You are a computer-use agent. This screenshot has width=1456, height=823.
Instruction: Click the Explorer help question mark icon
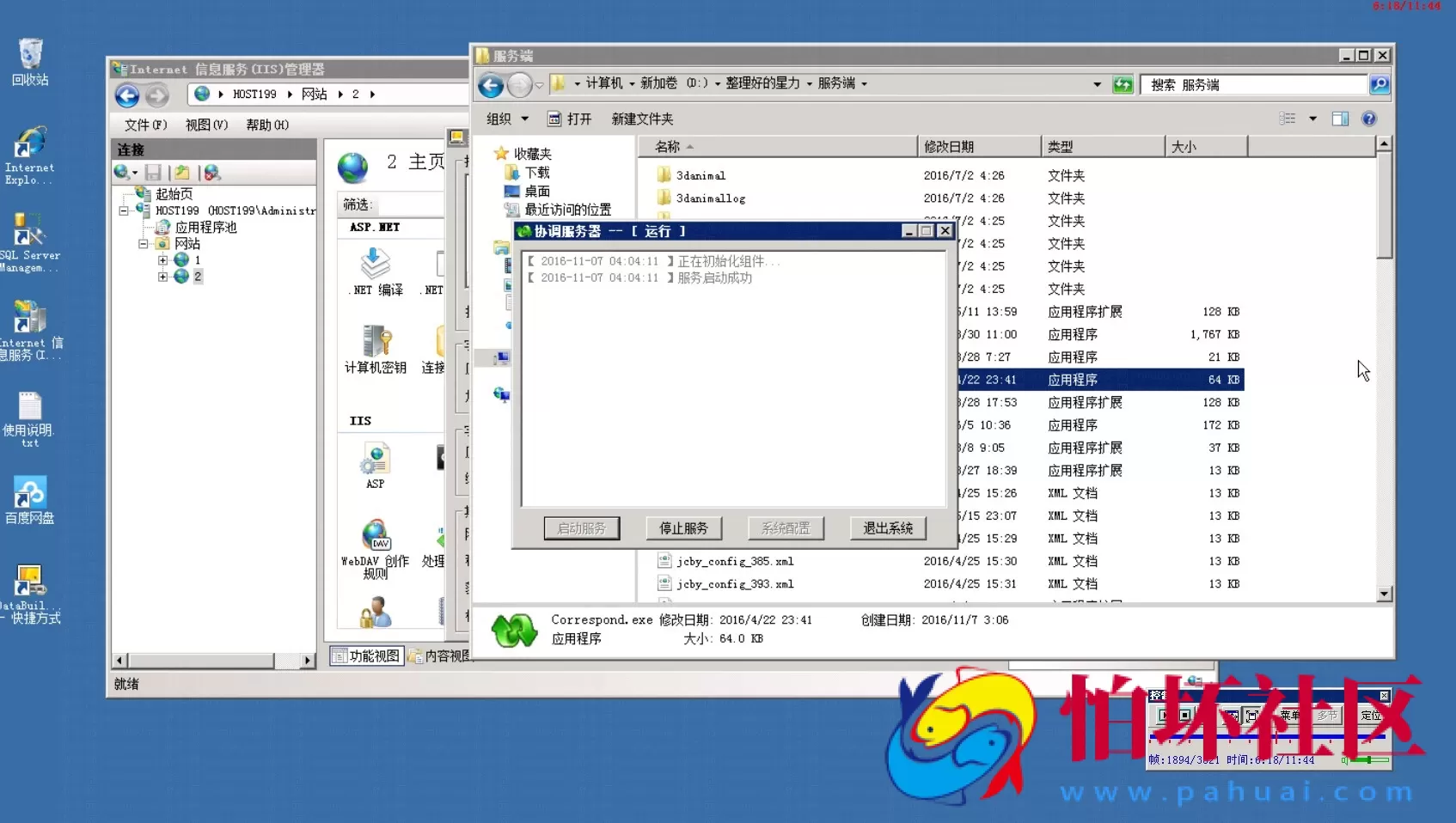click(x=1369, y=119)
